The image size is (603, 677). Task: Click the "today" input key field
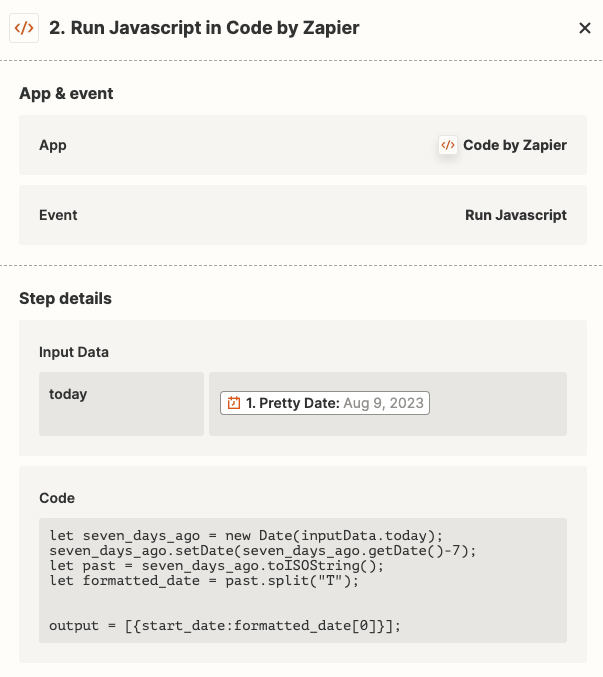[x=120, y=404]
